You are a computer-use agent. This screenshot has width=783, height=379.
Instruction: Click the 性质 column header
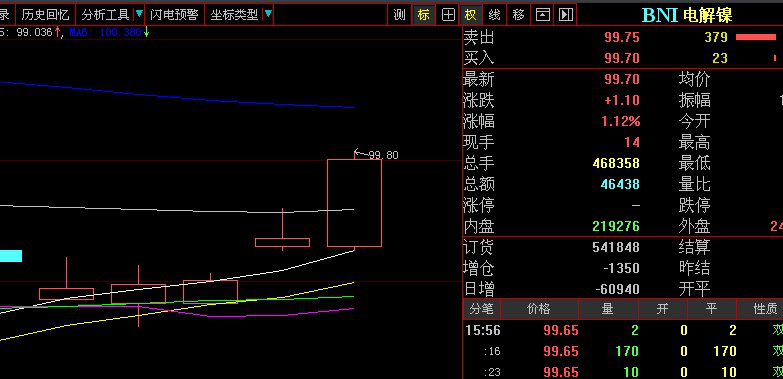pos(766,309)
